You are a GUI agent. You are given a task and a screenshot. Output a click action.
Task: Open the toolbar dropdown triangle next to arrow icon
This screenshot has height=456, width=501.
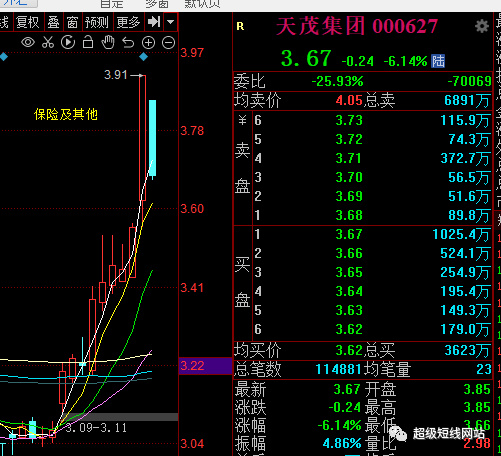point(171,22)
